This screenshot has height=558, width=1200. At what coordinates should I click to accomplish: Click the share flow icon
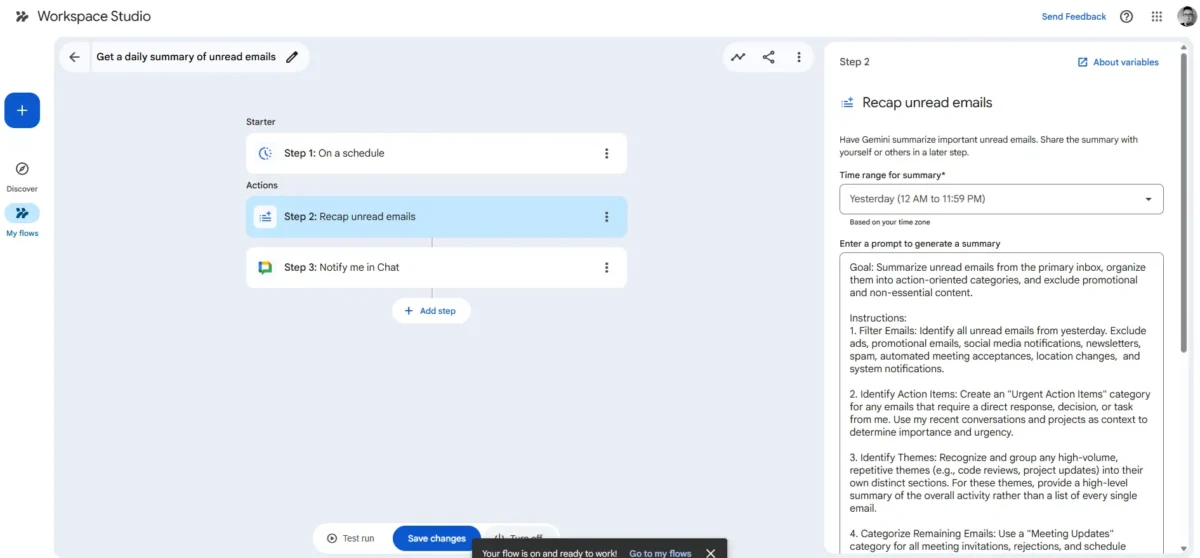[769, 57]
